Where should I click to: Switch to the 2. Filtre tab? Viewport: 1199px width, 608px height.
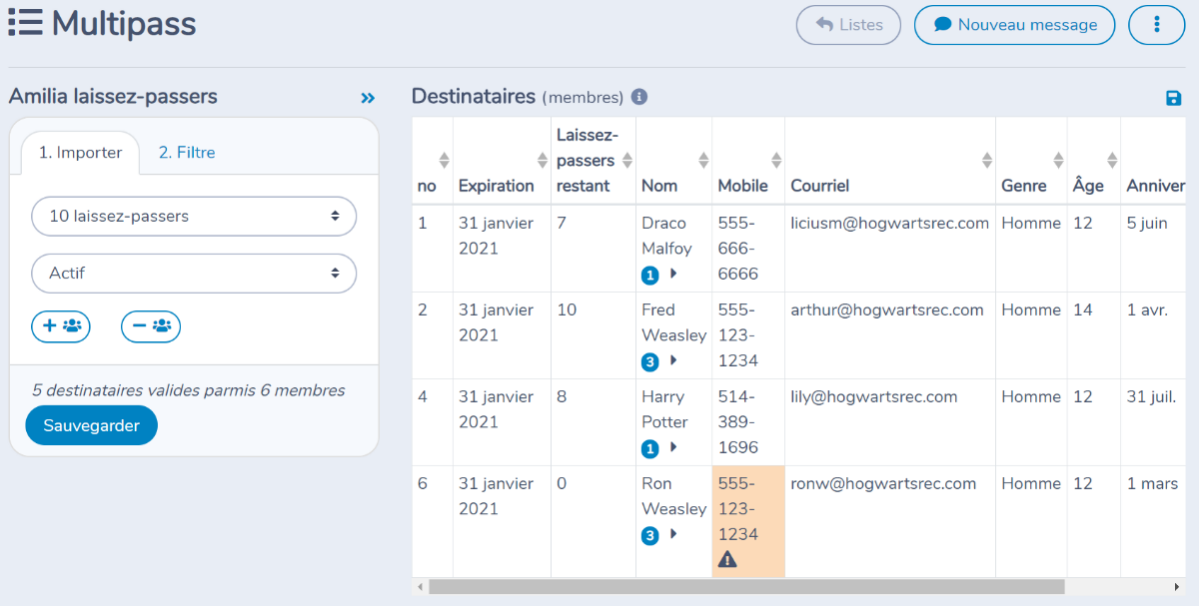(187, 152)
